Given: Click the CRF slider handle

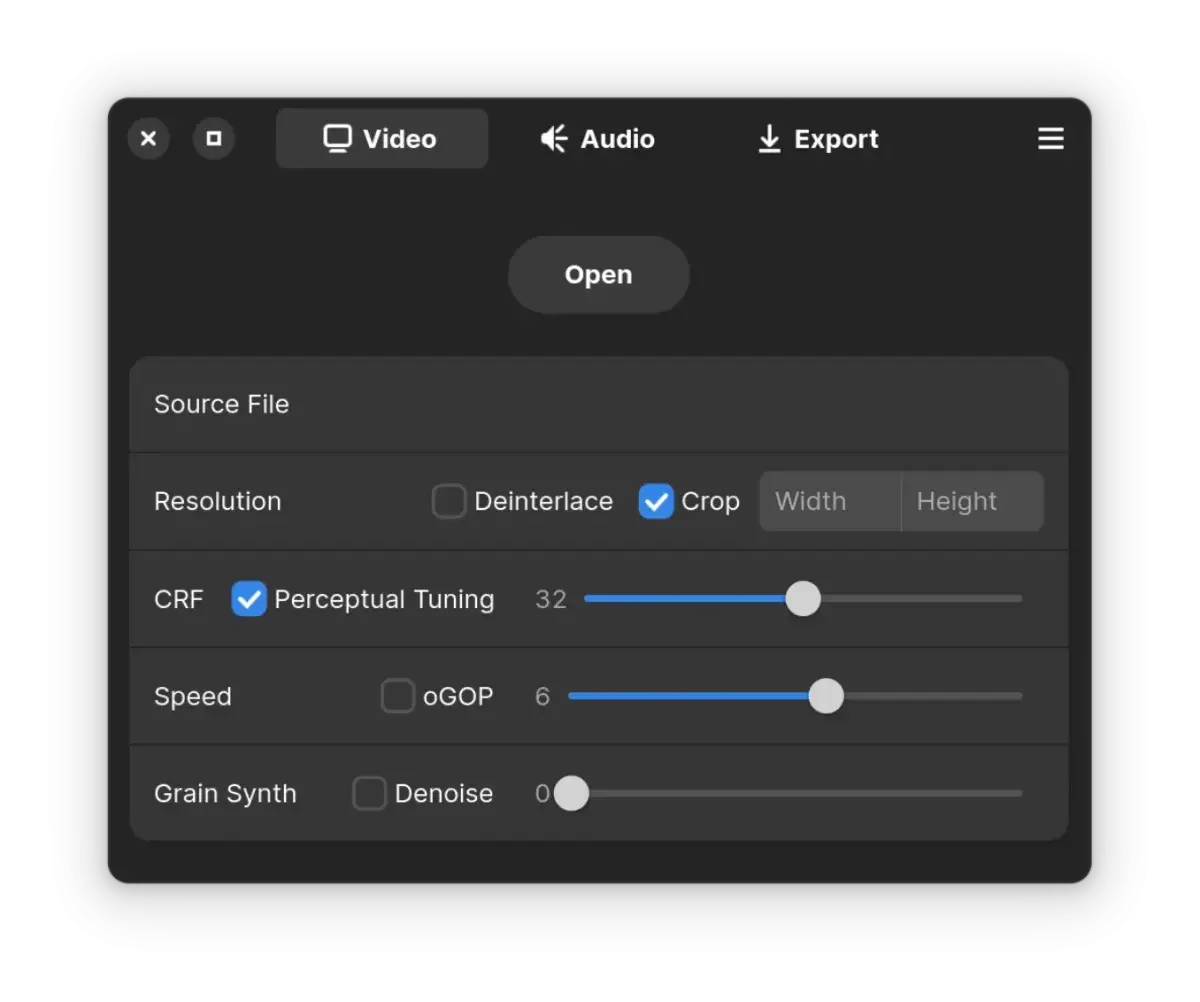Looking at the screenshot, I should click(803, 599).
